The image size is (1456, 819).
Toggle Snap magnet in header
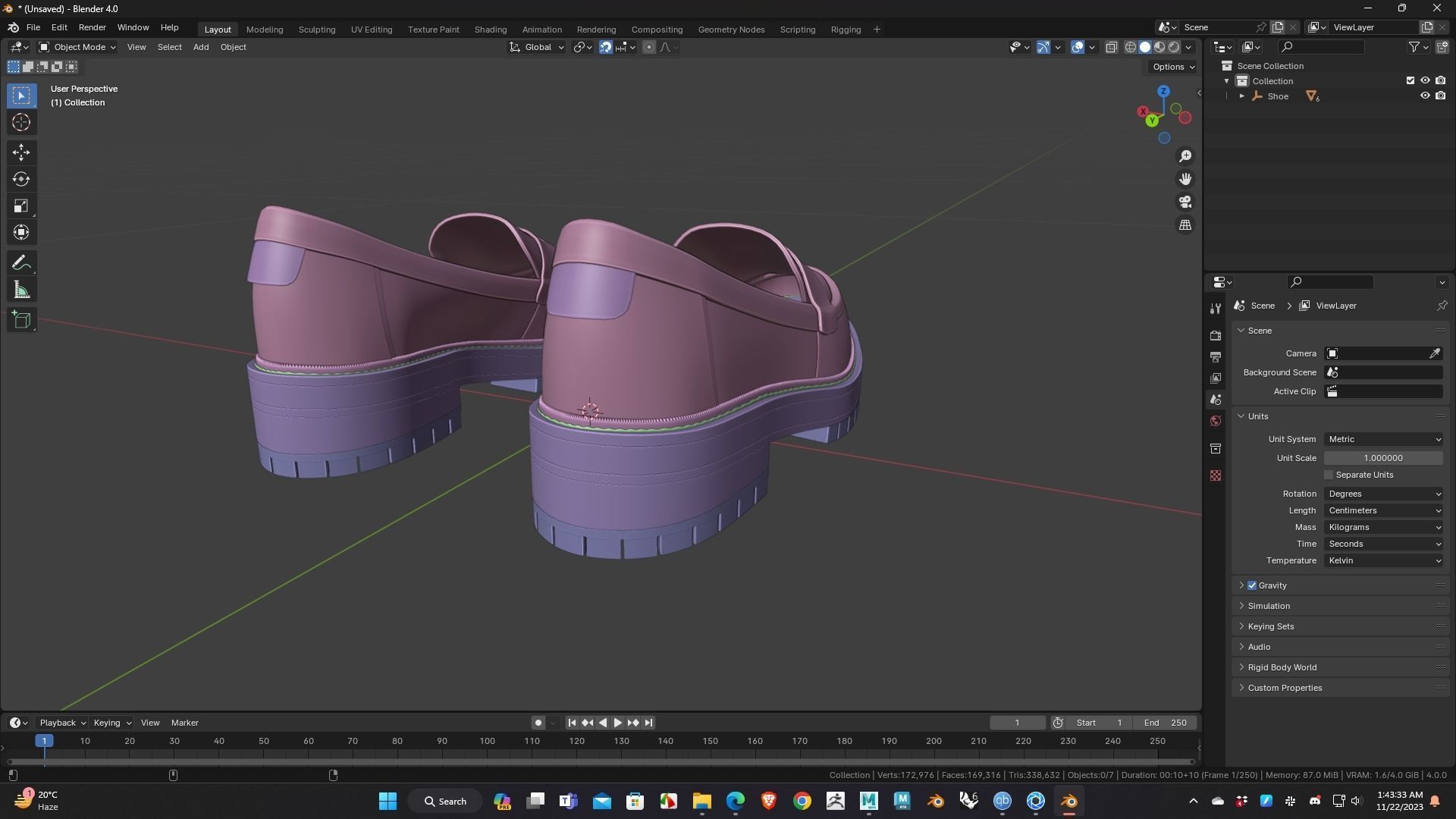pyautogui.click(x=606, y=47)
